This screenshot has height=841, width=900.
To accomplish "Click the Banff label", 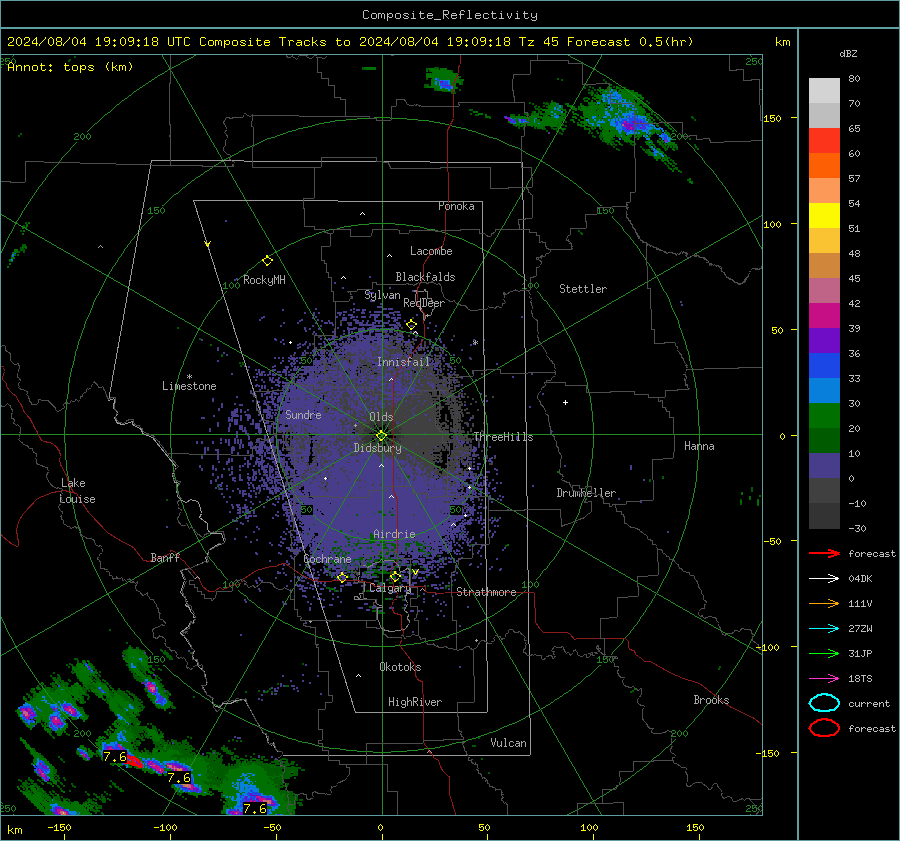I will click(x=165, y=558).
